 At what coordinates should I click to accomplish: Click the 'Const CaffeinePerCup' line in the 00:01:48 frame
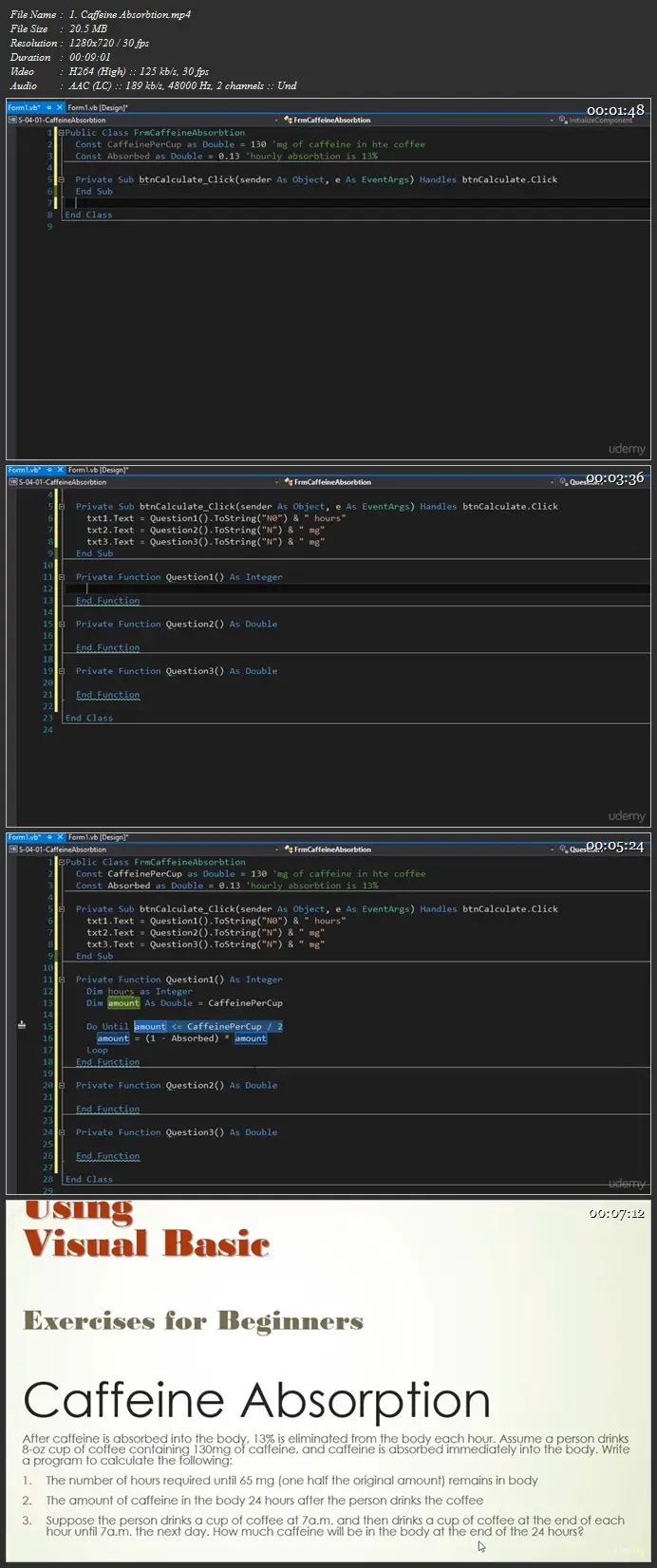(x=251, y=144)
